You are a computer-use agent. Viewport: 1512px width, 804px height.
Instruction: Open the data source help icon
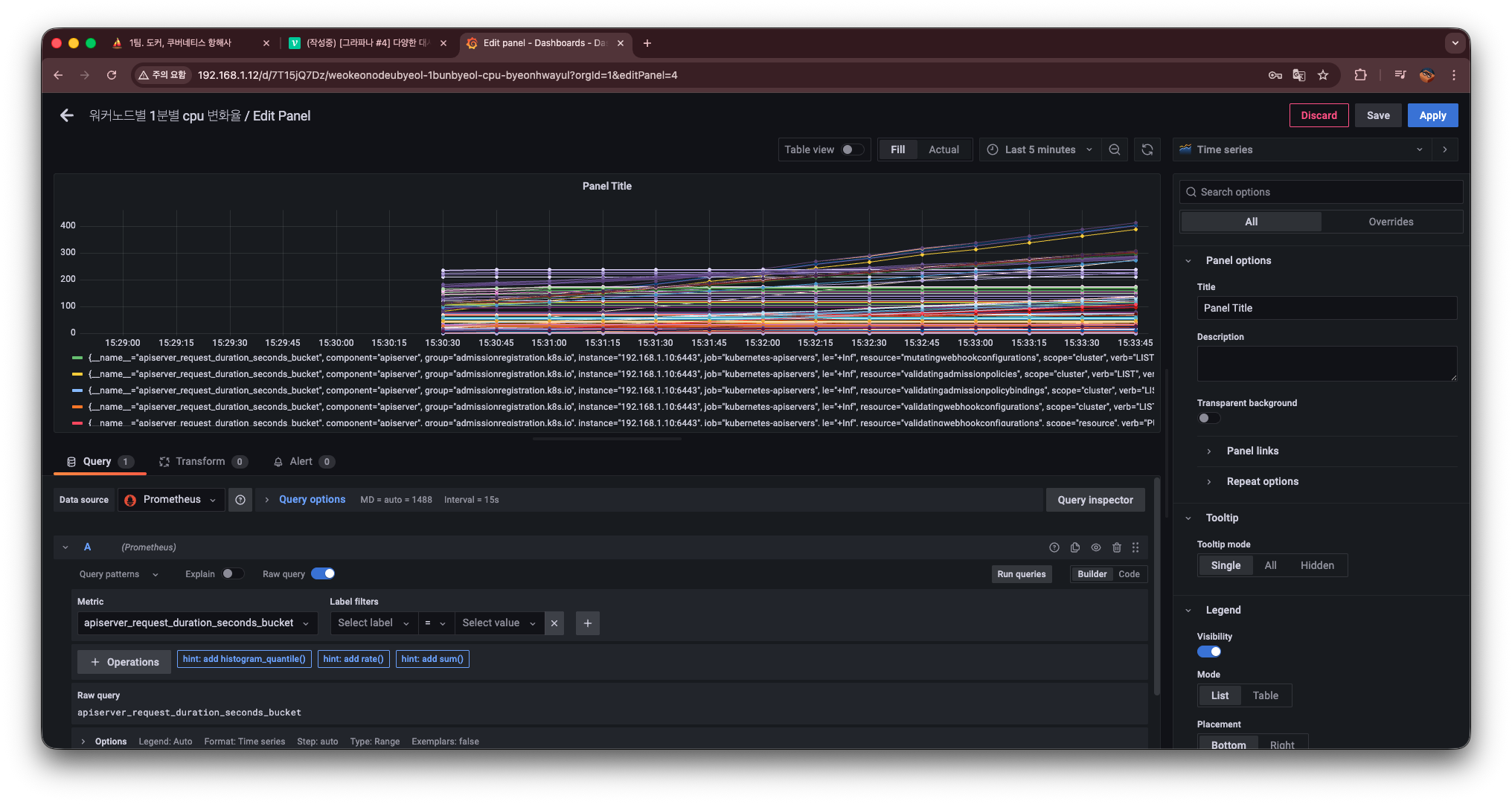tap(240, 500)
